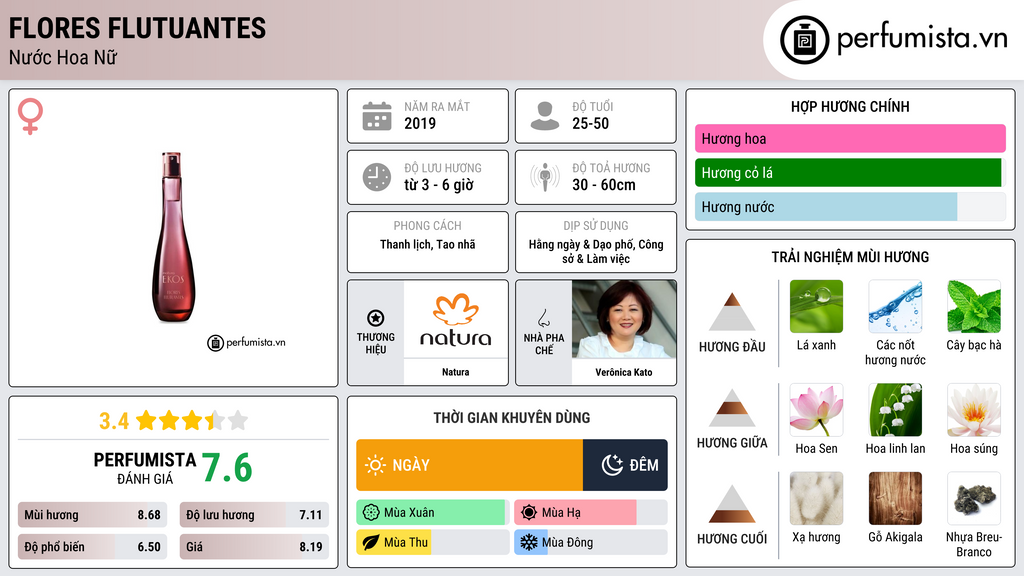
Task: Click the Độ phổ biến 6.50 score bar
Action: (x=93, y=547)
